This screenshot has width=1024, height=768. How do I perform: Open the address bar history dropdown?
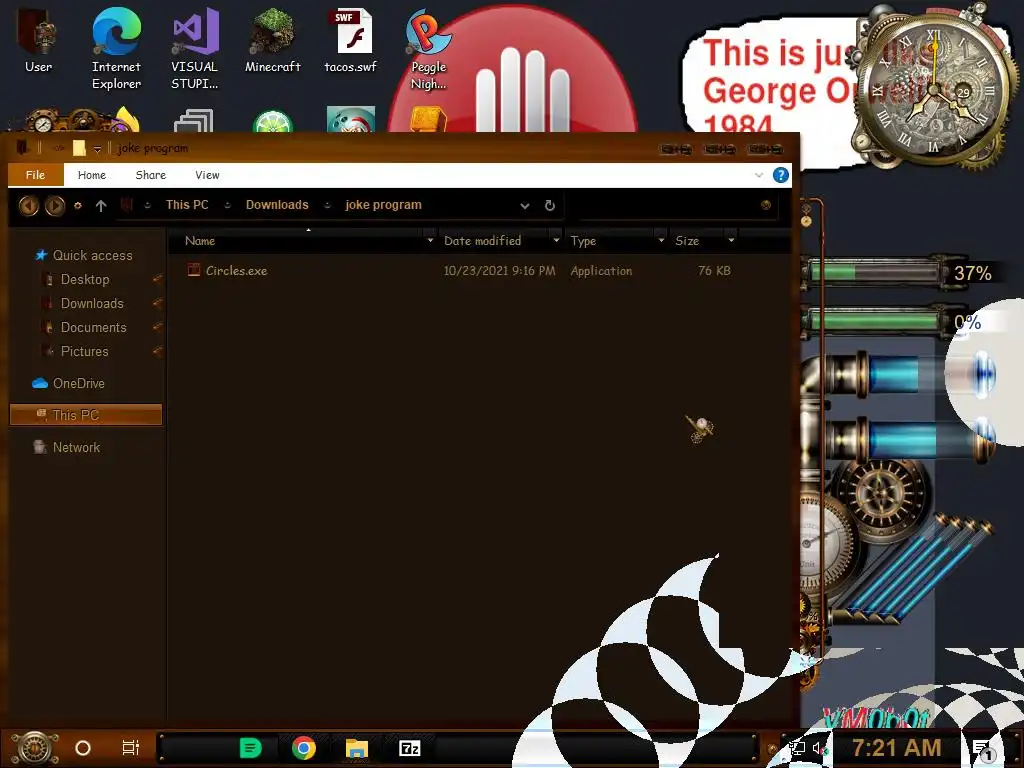(x=524, y=206)
